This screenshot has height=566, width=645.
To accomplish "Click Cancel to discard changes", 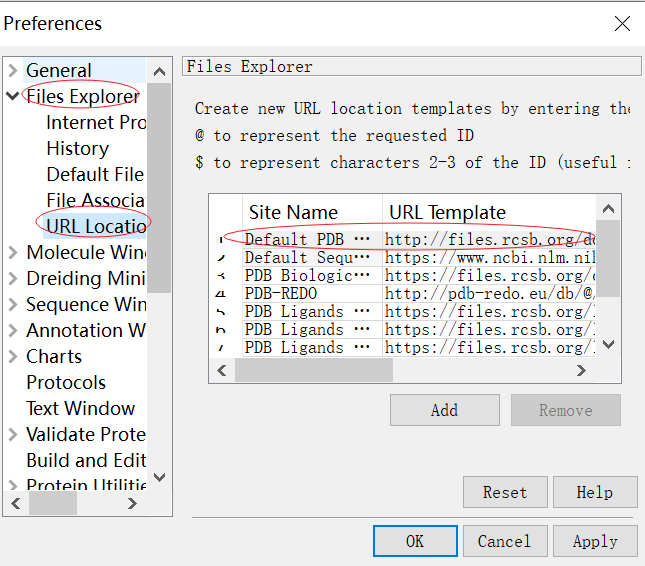I will [x=504, y=541].
